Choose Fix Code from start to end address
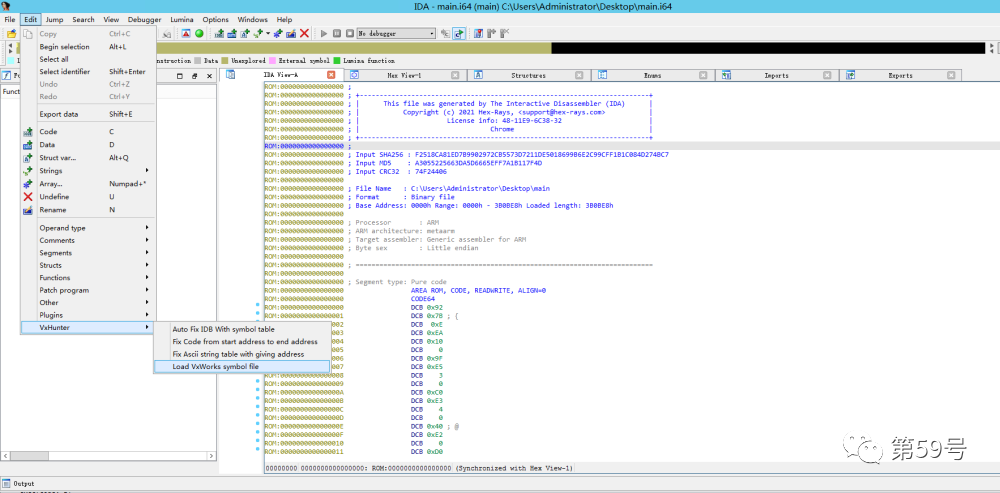1000x493 pixels. (242, 342)
